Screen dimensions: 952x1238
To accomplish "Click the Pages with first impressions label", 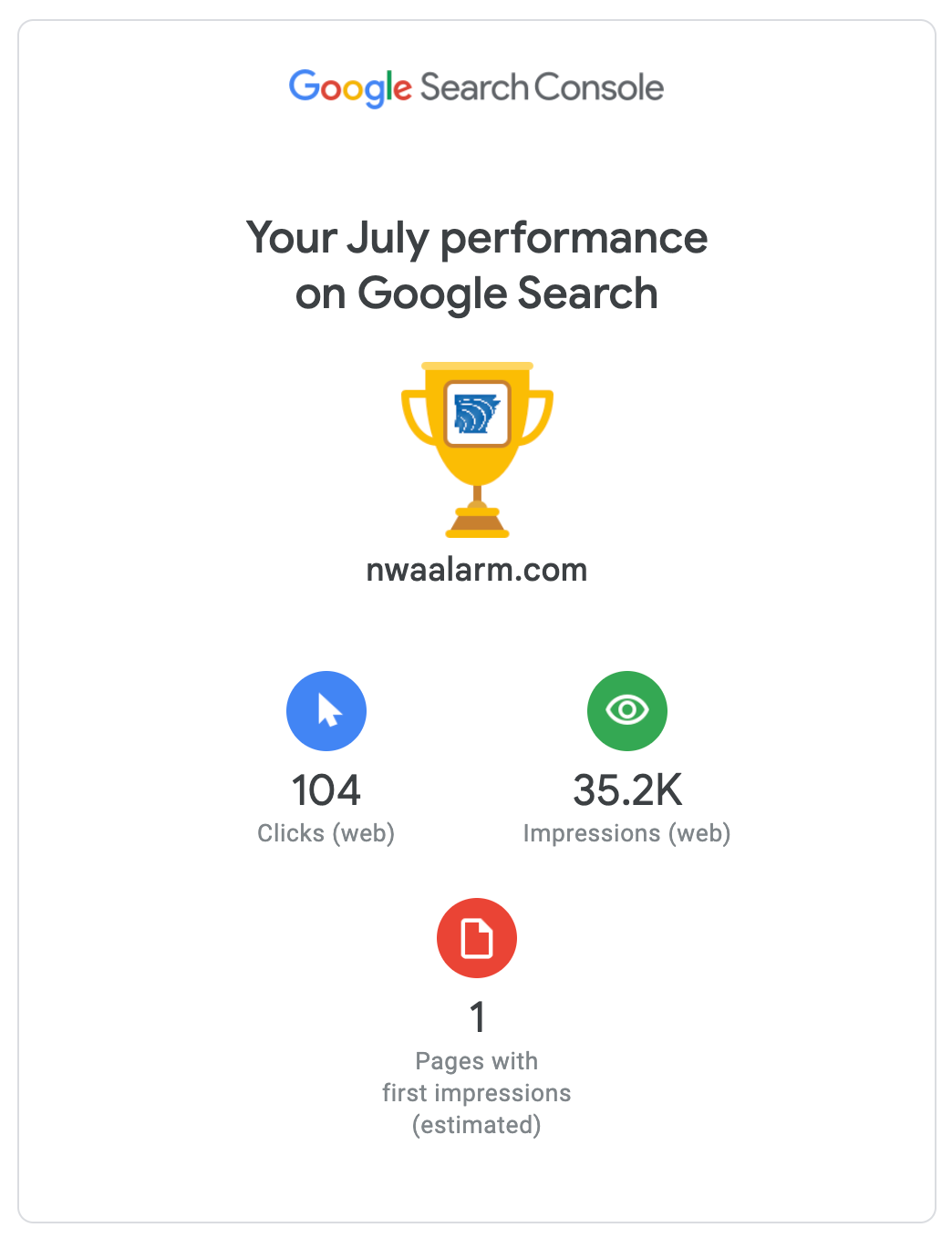I will coord(477,1078).
